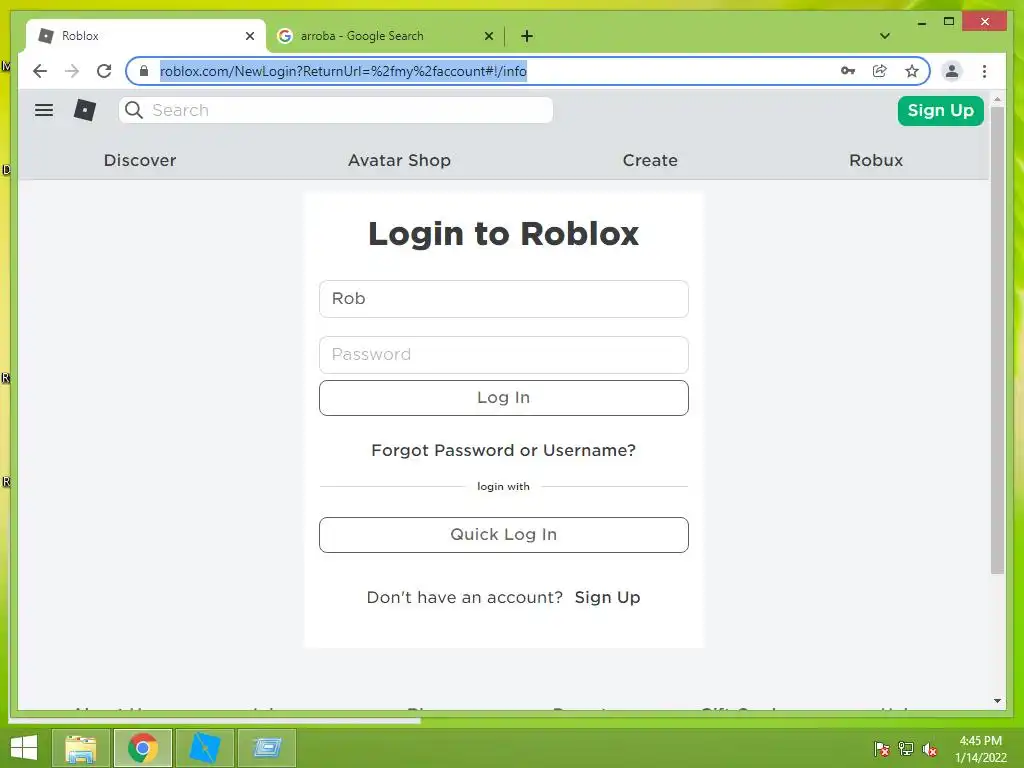Click the Chrome taskbar icon

143,748
